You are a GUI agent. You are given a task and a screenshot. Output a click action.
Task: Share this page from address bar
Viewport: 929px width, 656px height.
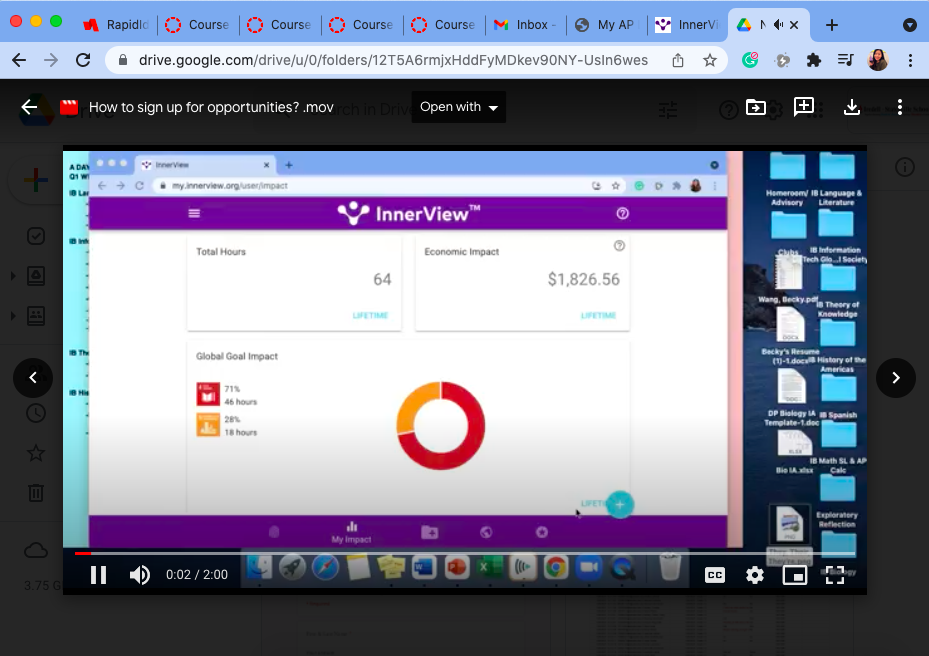[x=678, y=60]
